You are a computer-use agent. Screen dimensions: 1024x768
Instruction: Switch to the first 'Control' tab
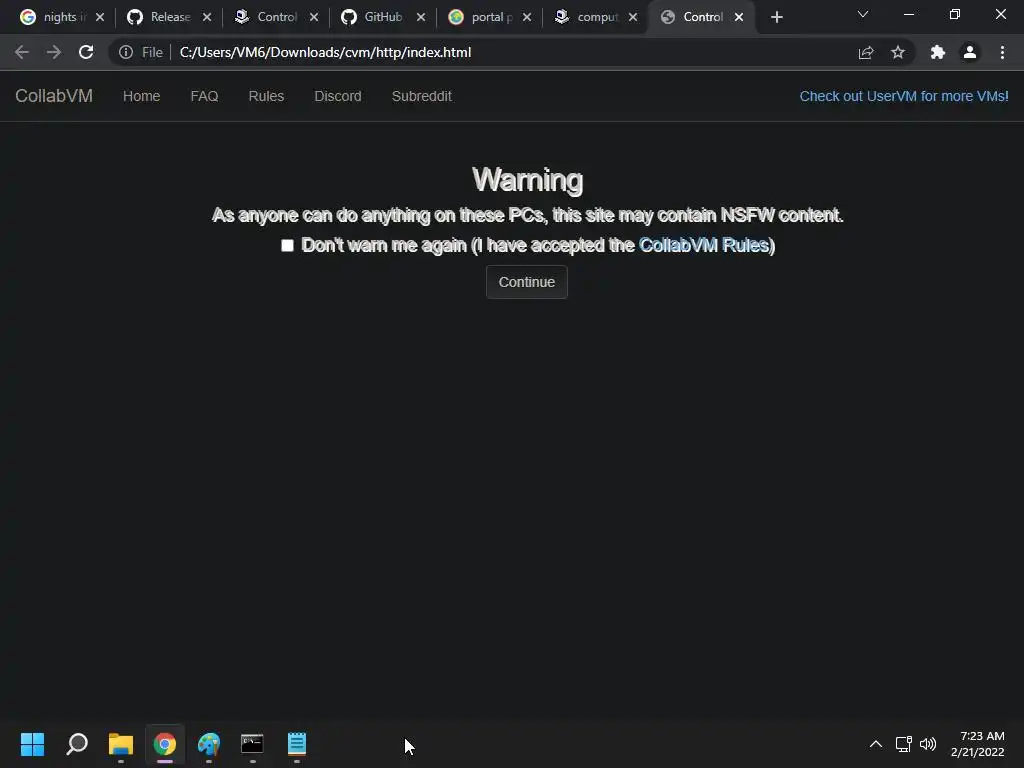coord(268,17)
